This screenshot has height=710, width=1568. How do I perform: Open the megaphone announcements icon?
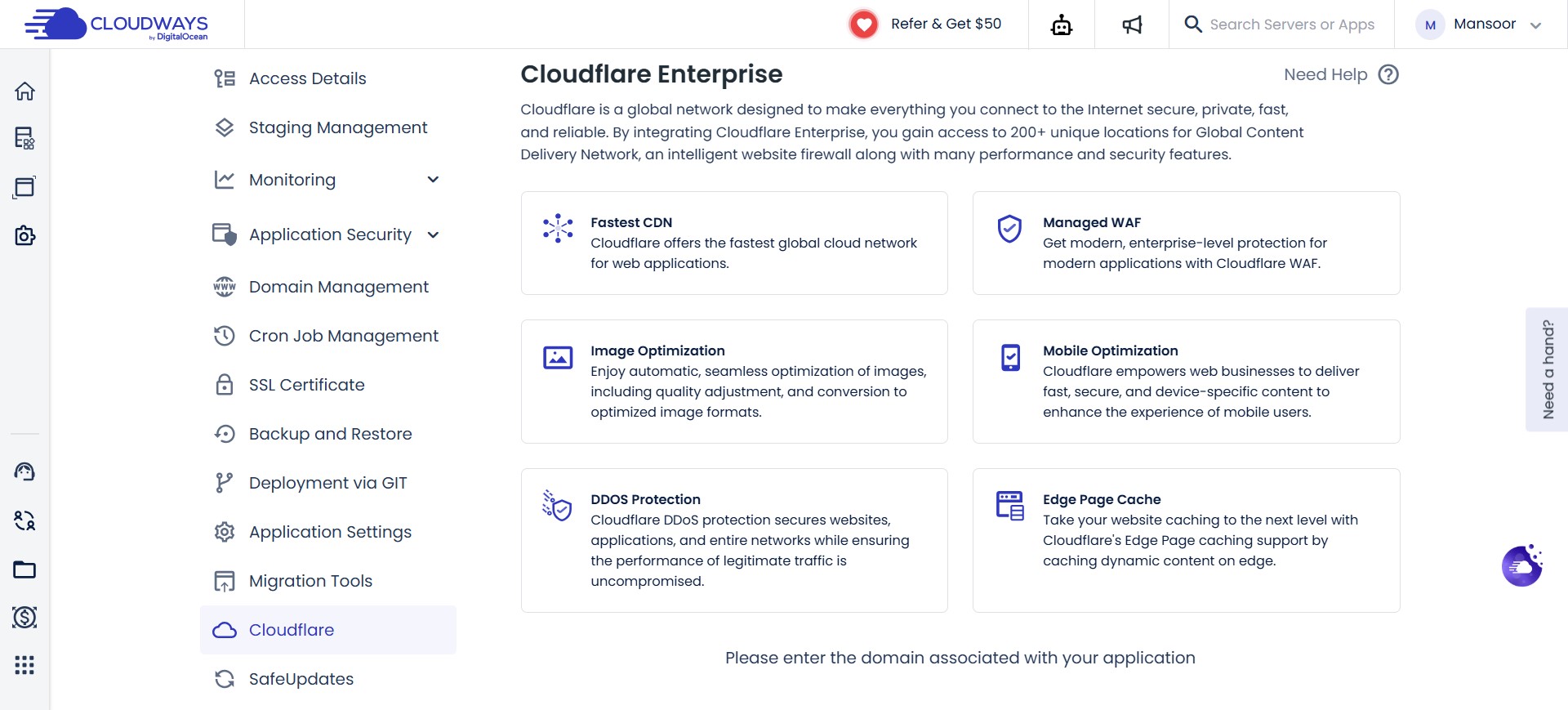pyautogui.click(x=1132, y=25)
